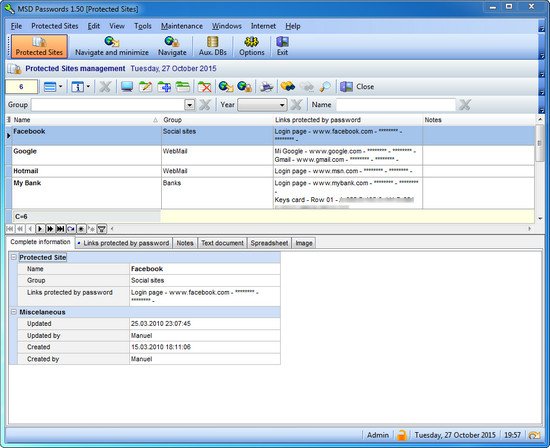This screenshot has height=448, width=550.
Task: Click the printer icon
Action: [x=267, y=87]
